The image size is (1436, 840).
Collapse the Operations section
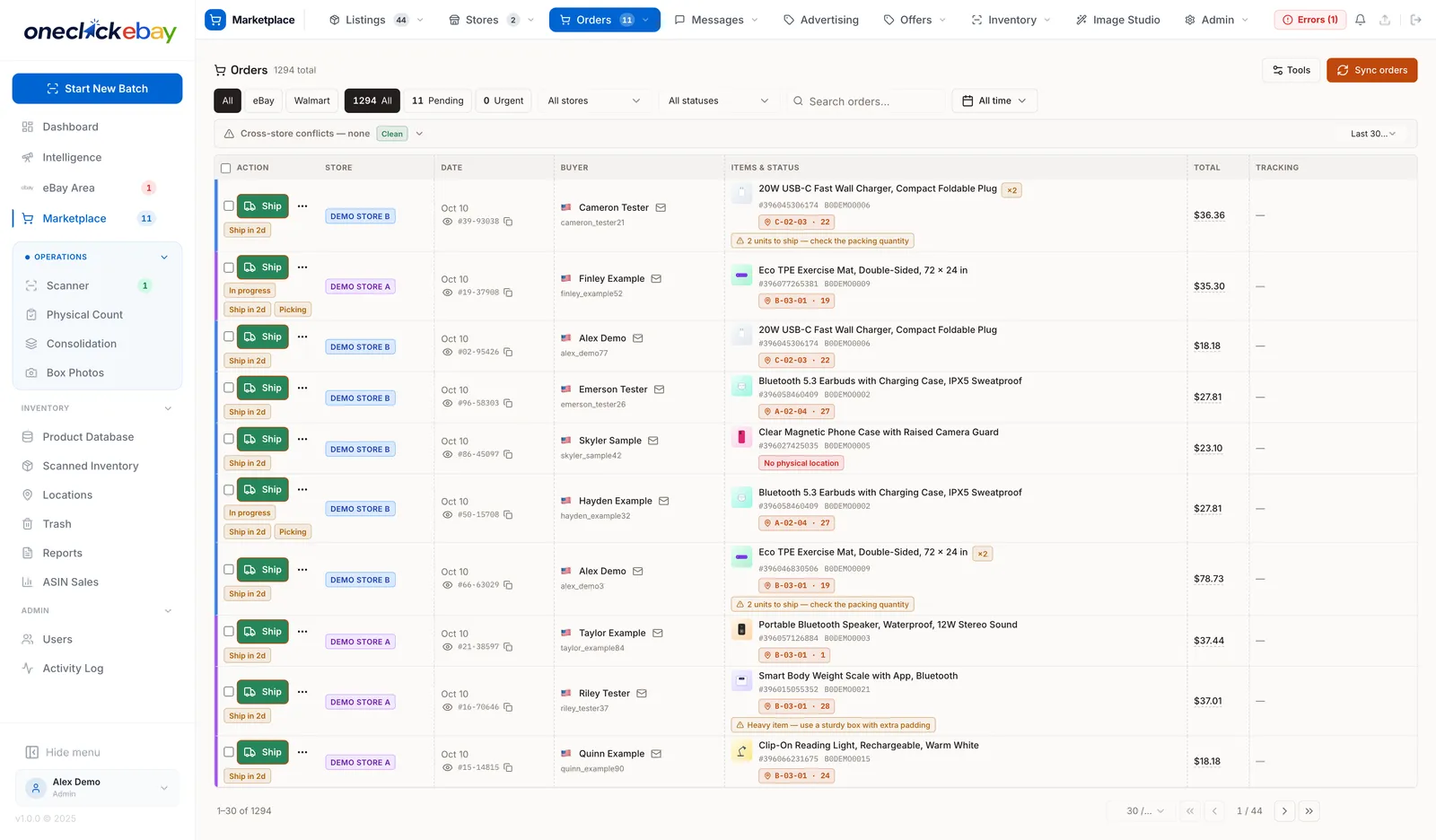(164, 258)
